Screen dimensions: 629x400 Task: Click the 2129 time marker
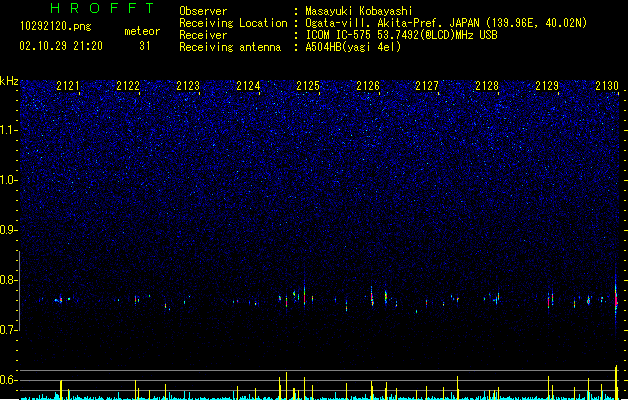click(547, 86)
